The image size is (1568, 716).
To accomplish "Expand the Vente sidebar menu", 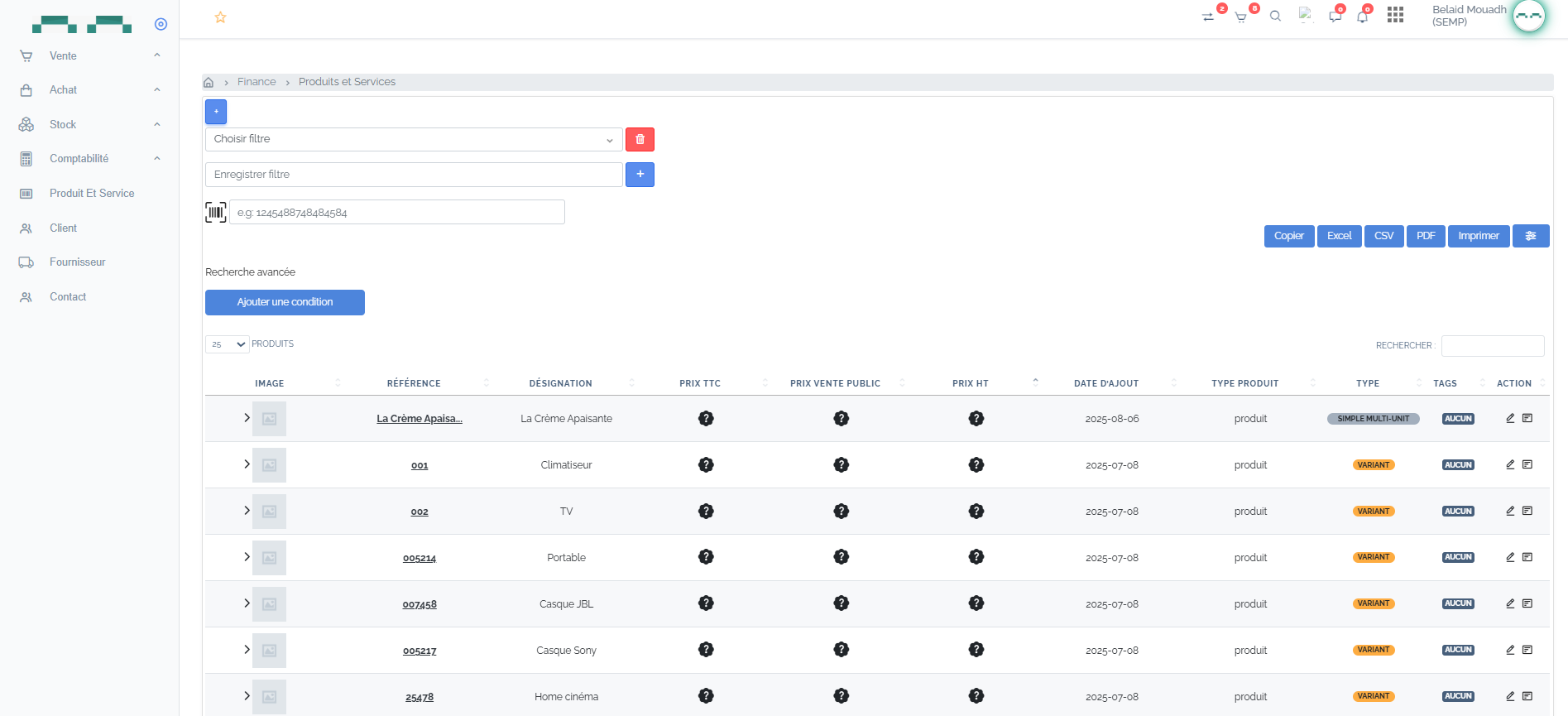I will [89, 55].
